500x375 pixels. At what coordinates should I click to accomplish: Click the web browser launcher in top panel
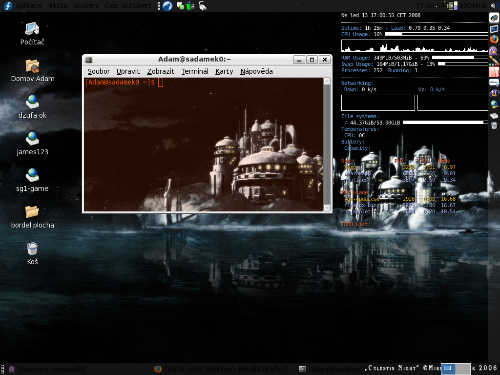tap(168, 6)
